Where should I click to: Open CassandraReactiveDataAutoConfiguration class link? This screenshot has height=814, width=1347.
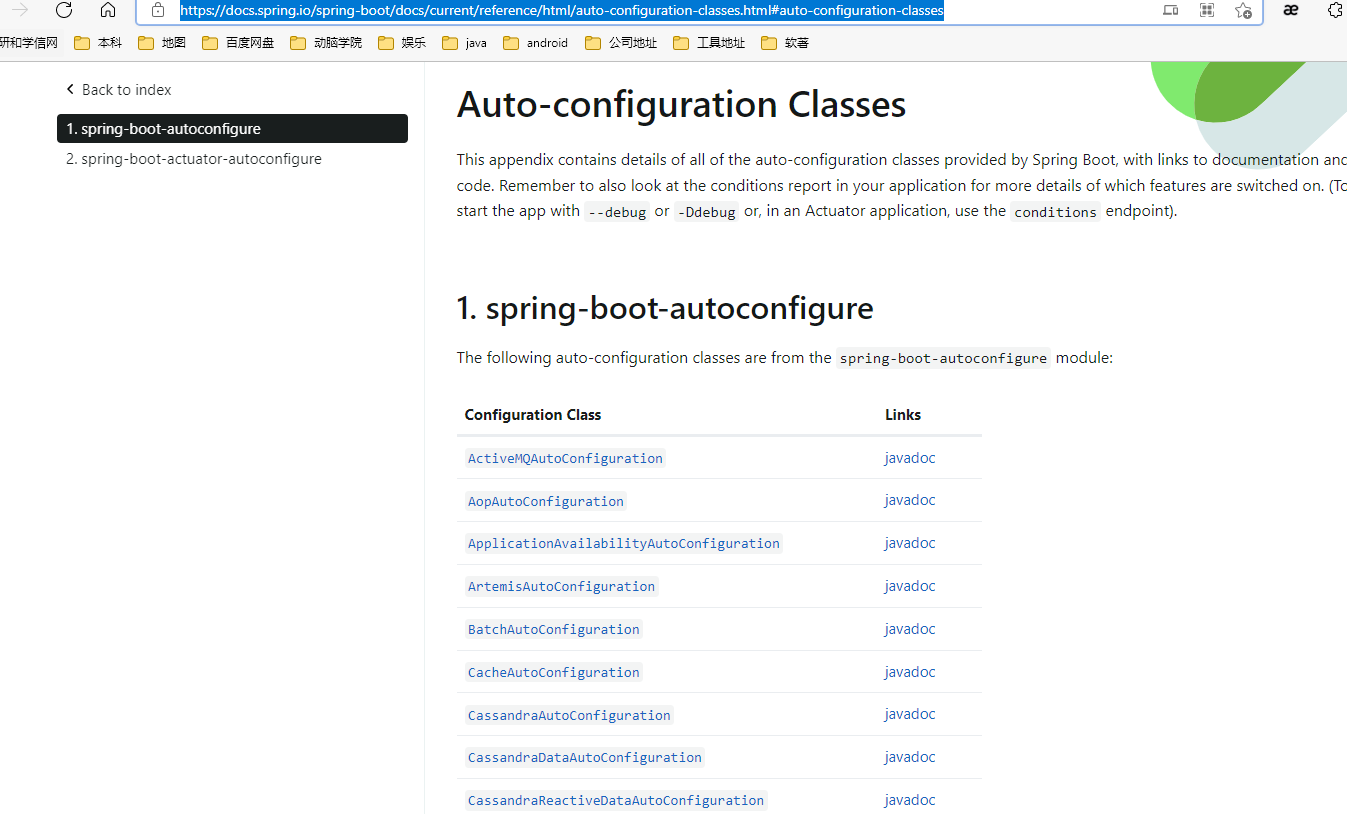tap(616, 801)
